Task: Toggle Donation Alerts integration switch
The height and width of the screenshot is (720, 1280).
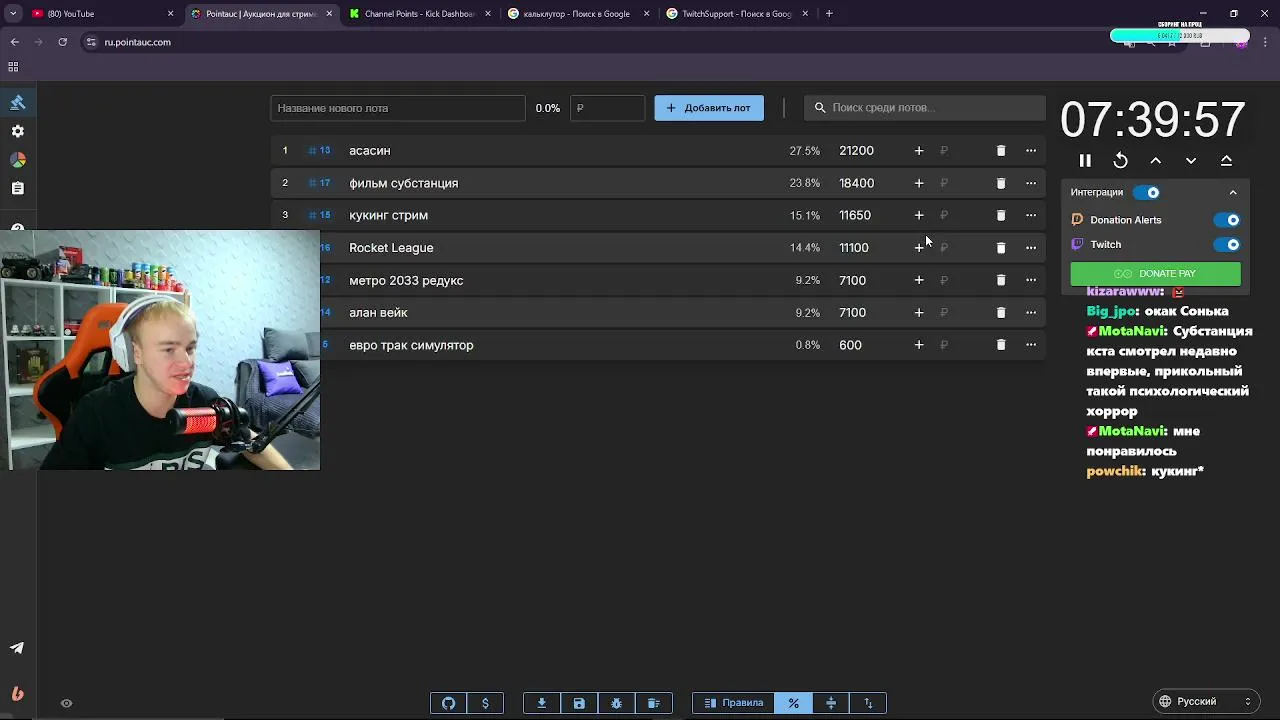Action: coord(1226,220)
